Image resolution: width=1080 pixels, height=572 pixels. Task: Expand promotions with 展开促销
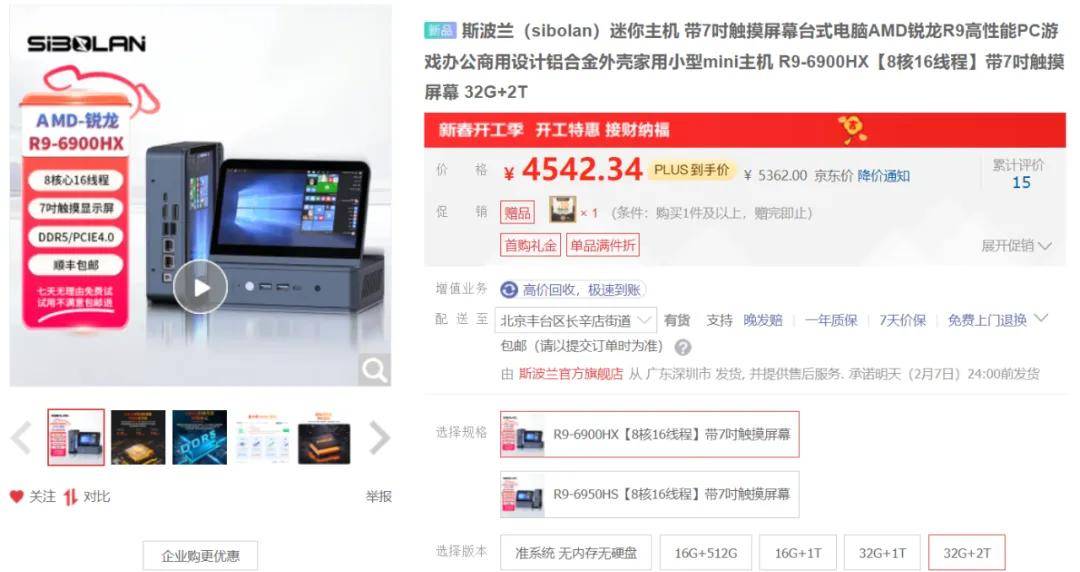tap(1016, 245)
